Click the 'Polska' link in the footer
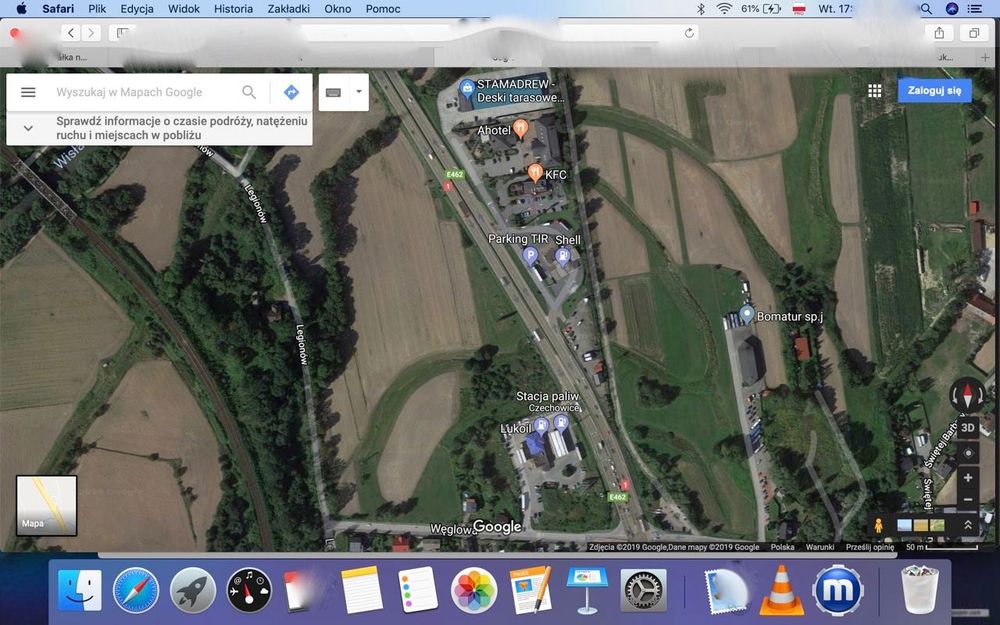 click(783, 547)
